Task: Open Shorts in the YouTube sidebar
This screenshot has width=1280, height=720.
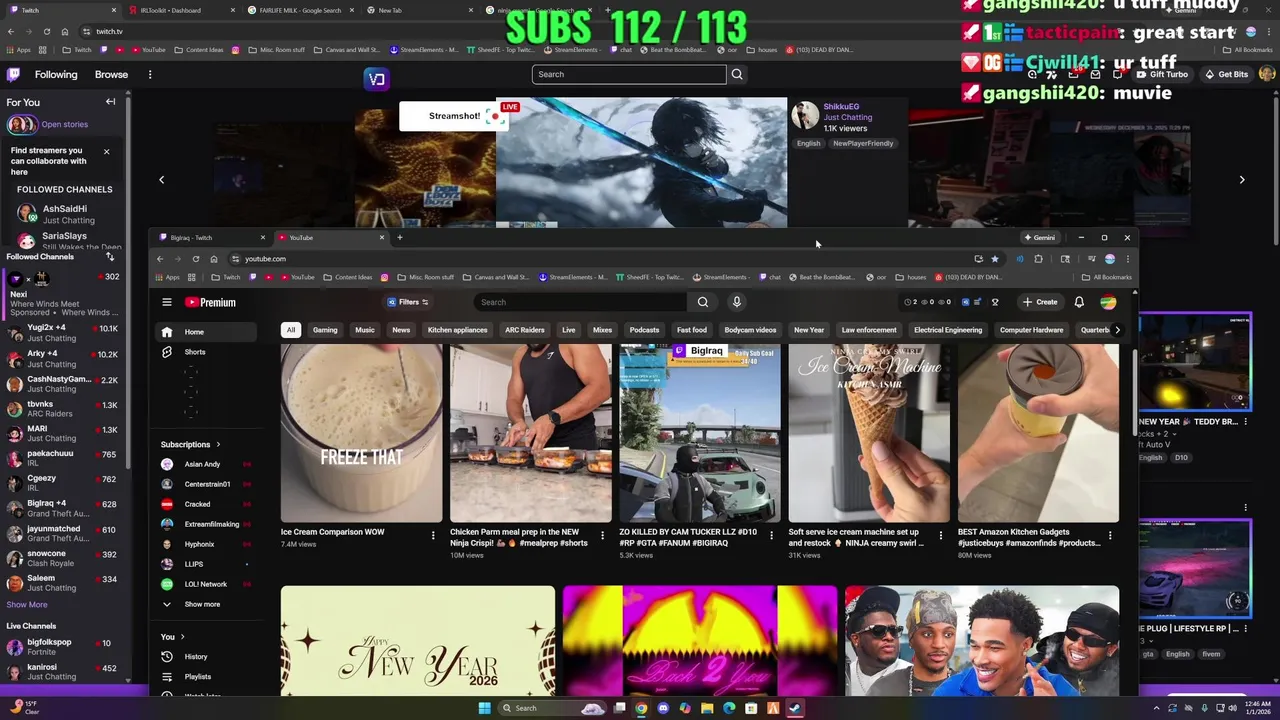Action: [194, 352]
